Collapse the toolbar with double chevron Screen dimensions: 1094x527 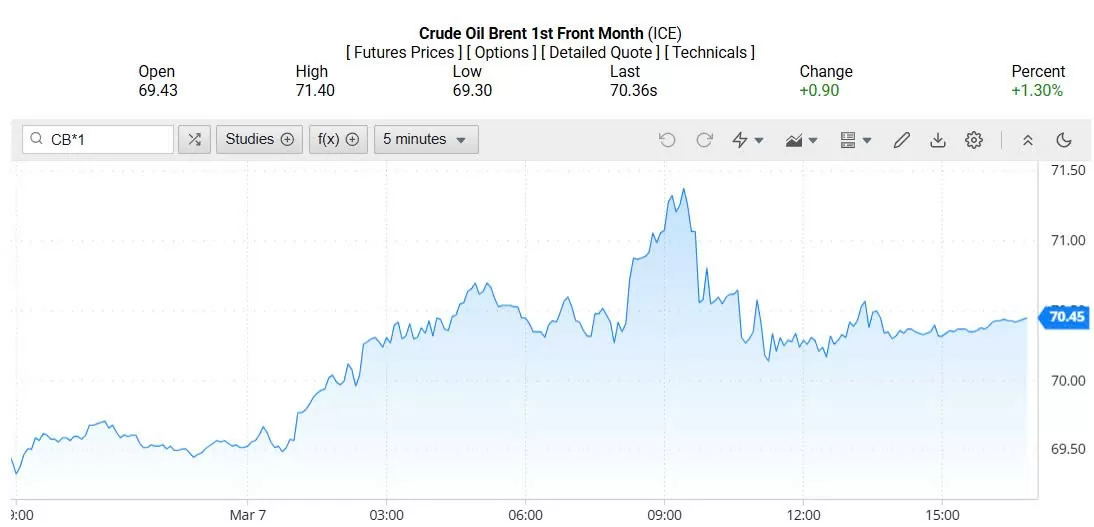pos(1028,140)
